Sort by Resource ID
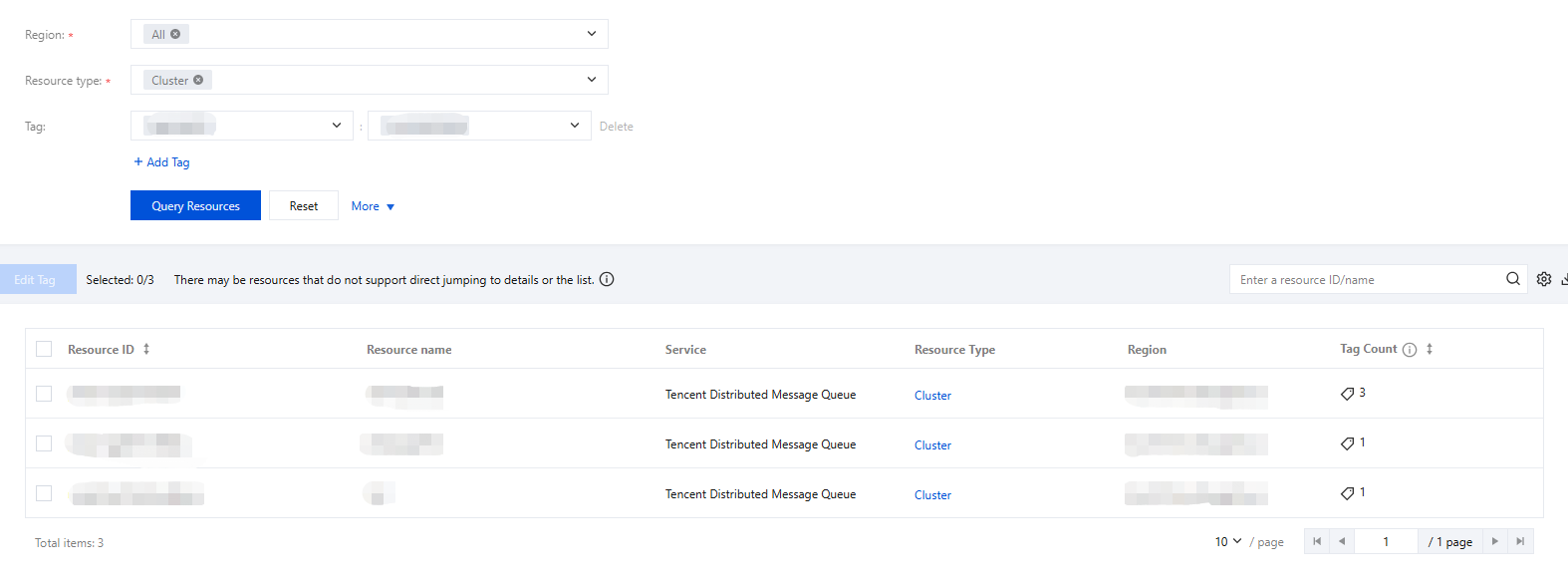The height and width of the screenshot is (584, 1568). click(x=146, y=349)
